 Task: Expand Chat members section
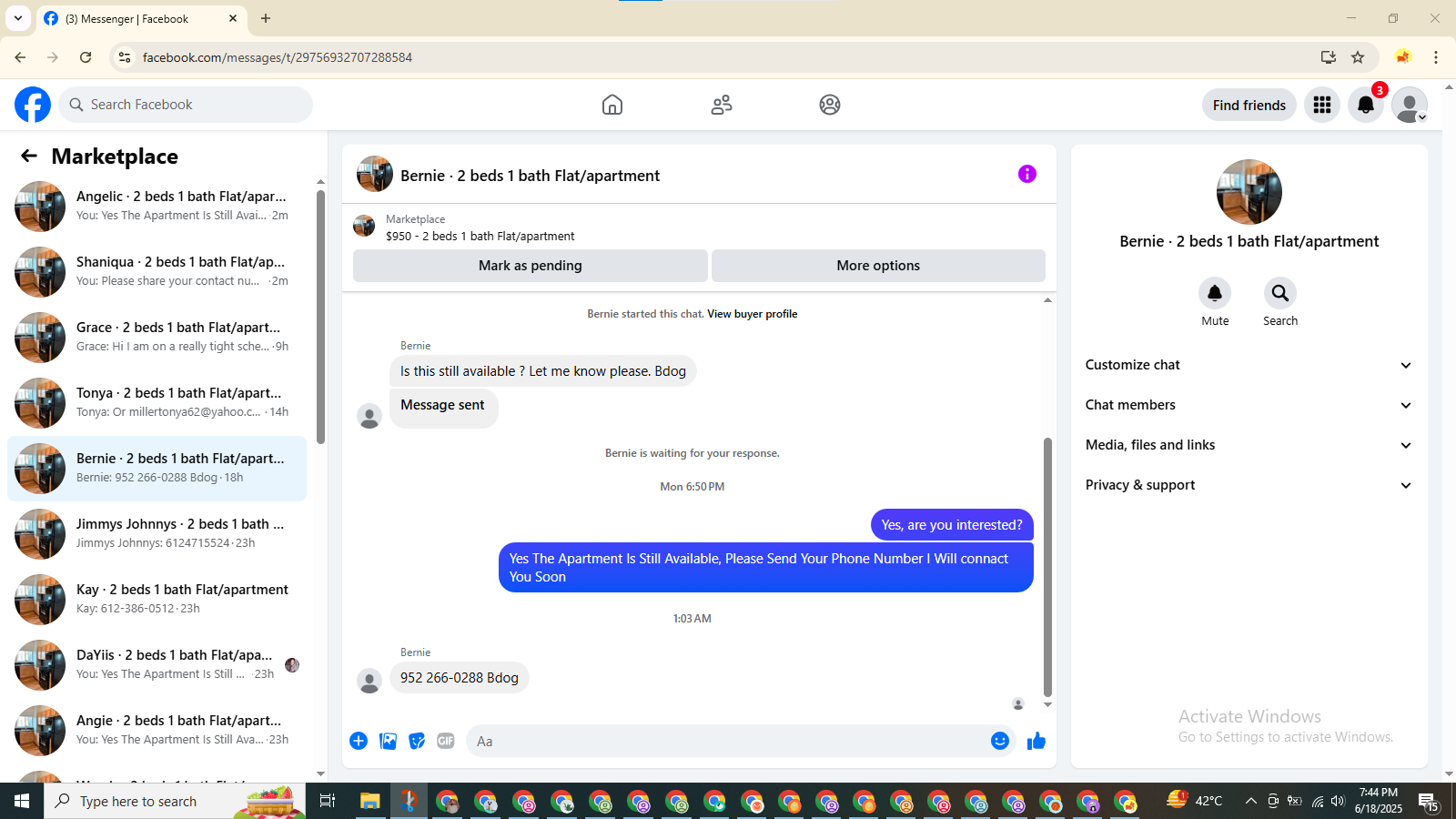point(1249,405)
